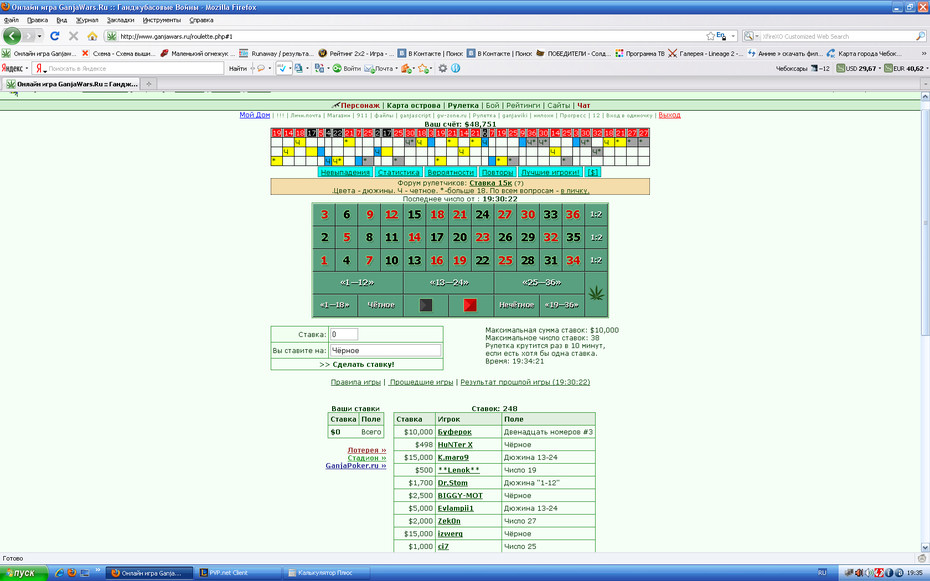Click the Yandex speech bubble icon

coord(260,68)
